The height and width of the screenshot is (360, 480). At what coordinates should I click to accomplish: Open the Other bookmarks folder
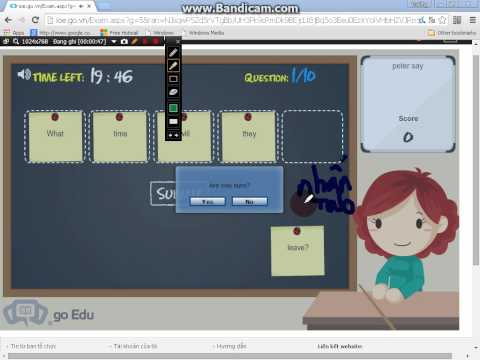(452, 33)
